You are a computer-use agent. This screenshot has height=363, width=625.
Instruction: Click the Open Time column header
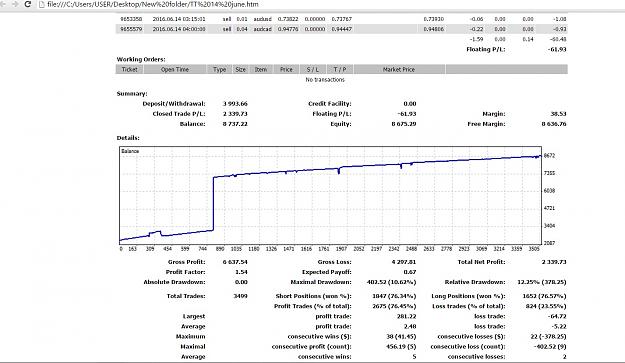pyautogui.click(x=175, y=69)
